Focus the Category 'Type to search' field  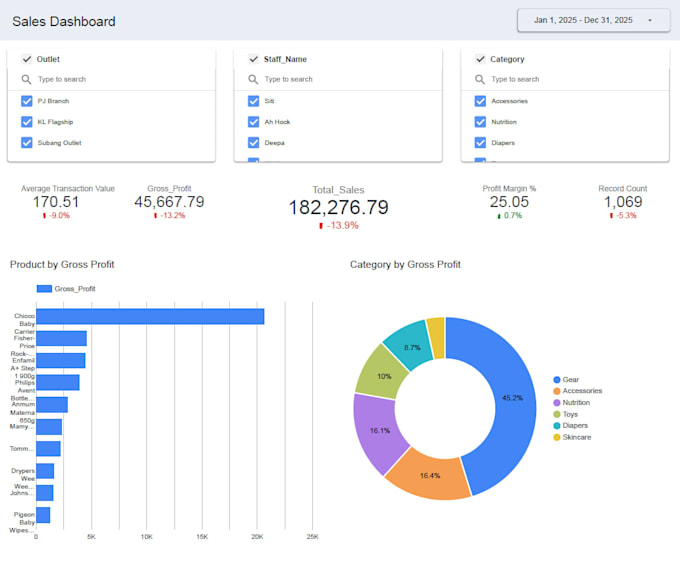click(565, 79)
